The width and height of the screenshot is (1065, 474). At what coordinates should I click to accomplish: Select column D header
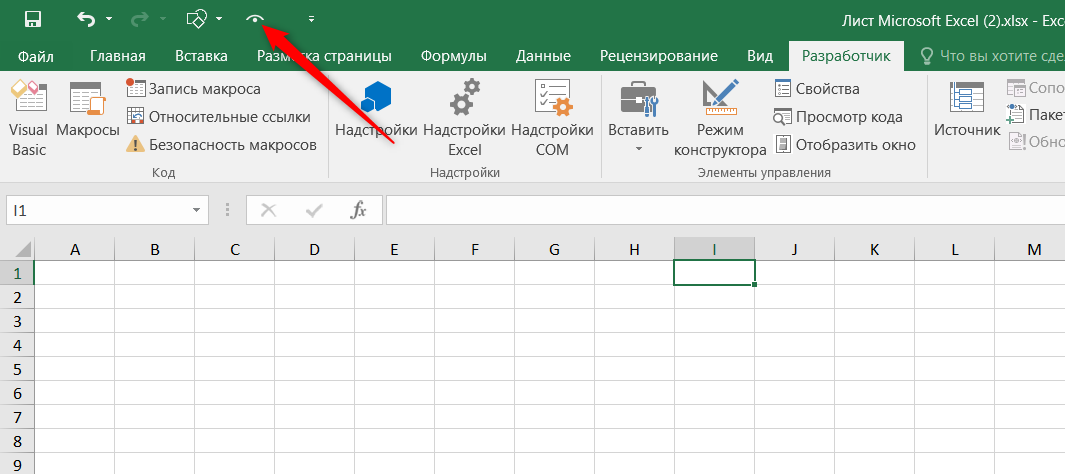314,249
